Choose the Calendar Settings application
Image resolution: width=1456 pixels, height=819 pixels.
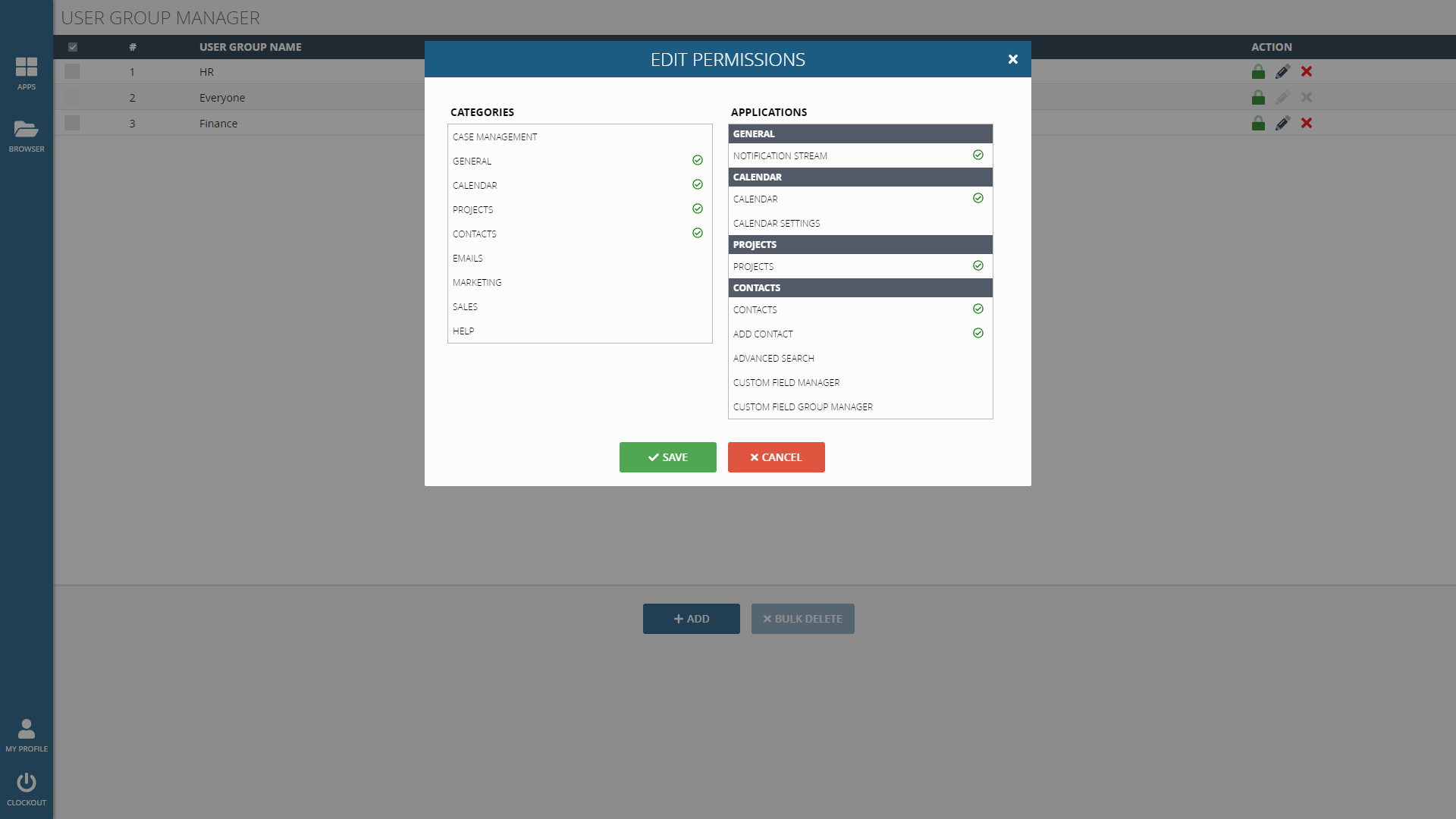777,224
